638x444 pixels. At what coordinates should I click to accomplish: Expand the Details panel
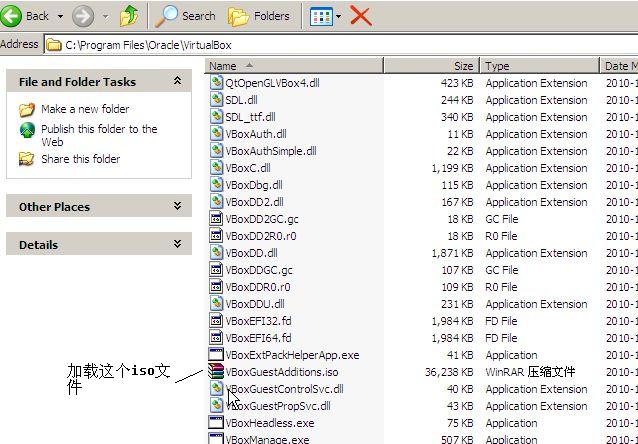(177, 244)
